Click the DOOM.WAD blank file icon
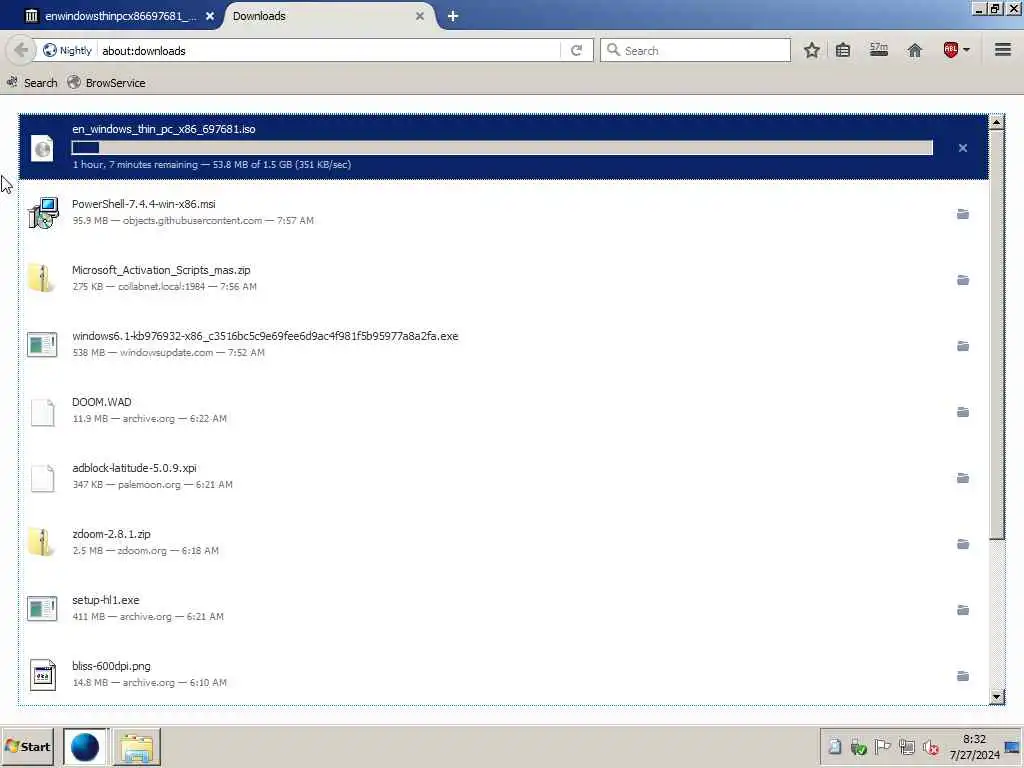The height and width of the screenshot is (768, 1024). (42, 412)
